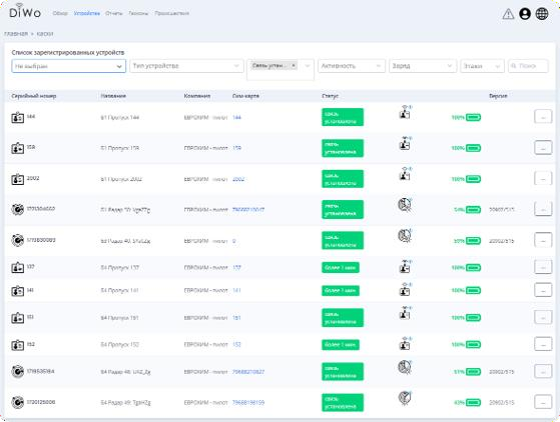Open the alerts warning triangle icon
This screenshot has height=422, width=560.
[508, 14]
